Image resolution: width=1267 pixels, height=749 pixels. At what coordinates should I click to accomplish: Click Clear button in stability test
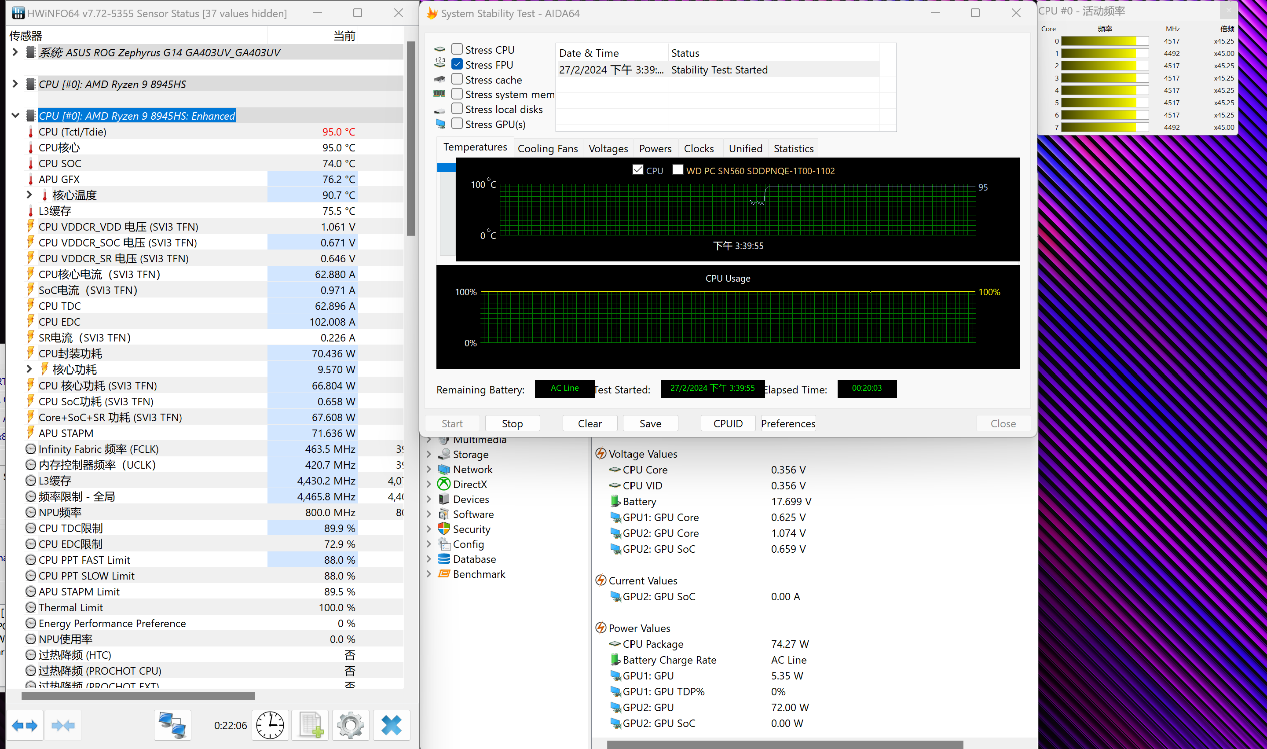click(x=590, y=423)
